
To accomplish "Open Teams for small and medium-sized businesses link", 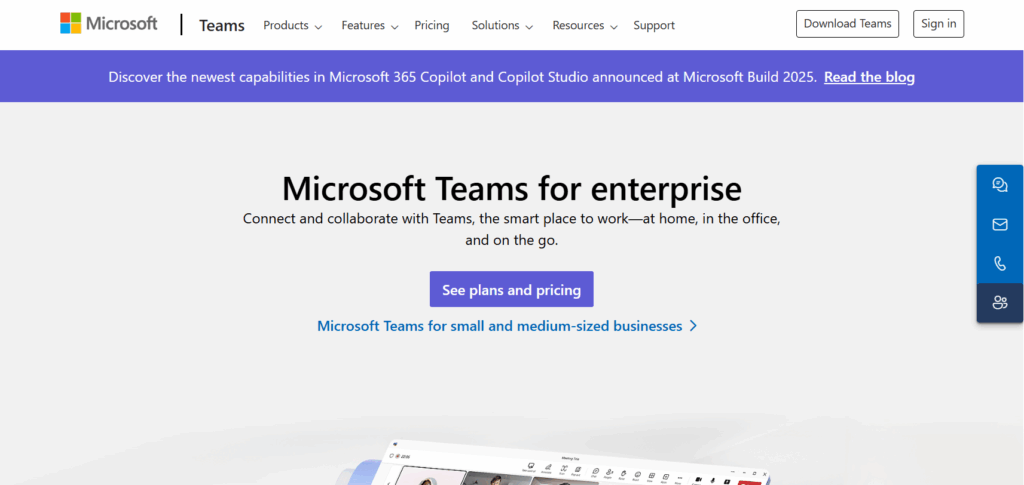I will coord(507,326).
